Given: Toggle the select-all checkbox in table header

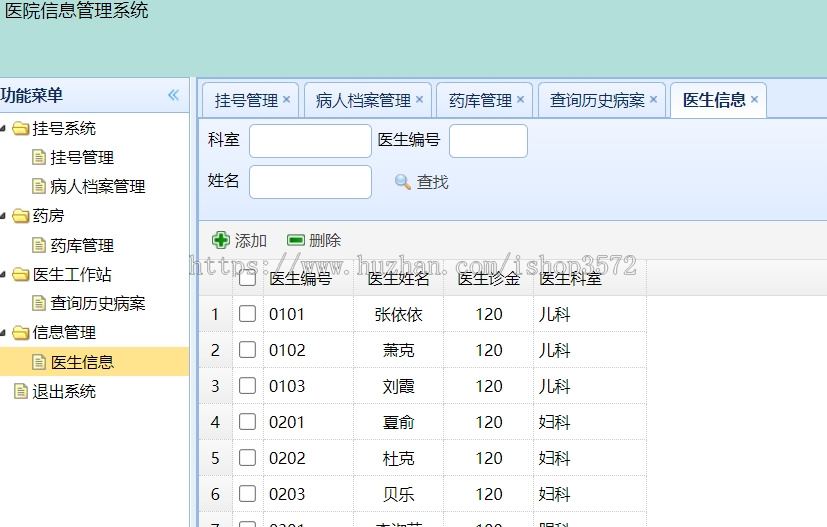Looking at the screenshot, I should [247, 277].
